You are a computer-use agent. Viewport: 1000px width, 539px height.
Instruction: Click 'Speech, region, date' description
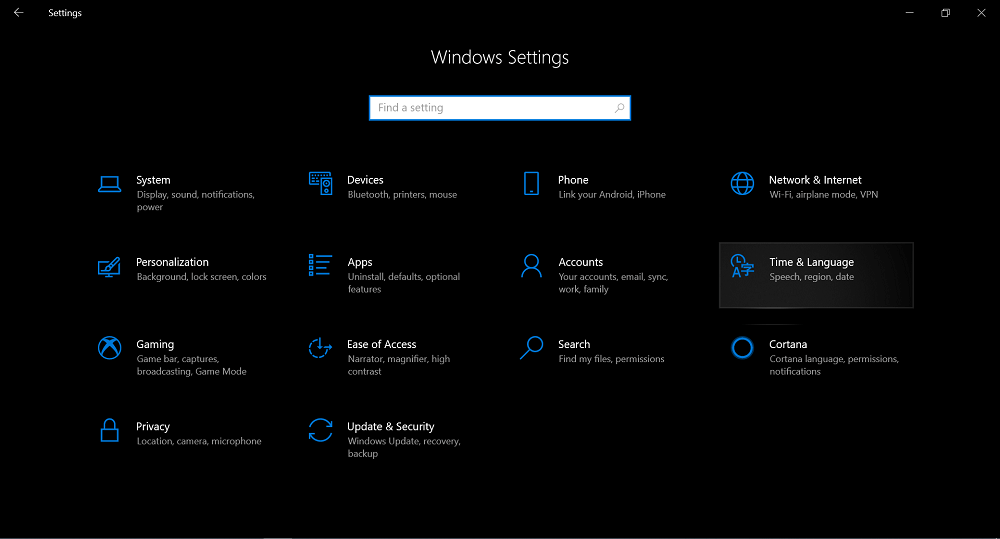(x=811, y=277)
